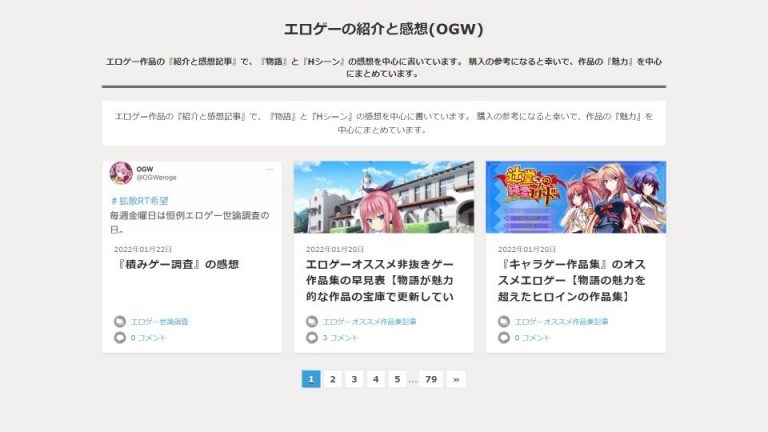Jump to page 3 in pagination

tap(354, 379)
